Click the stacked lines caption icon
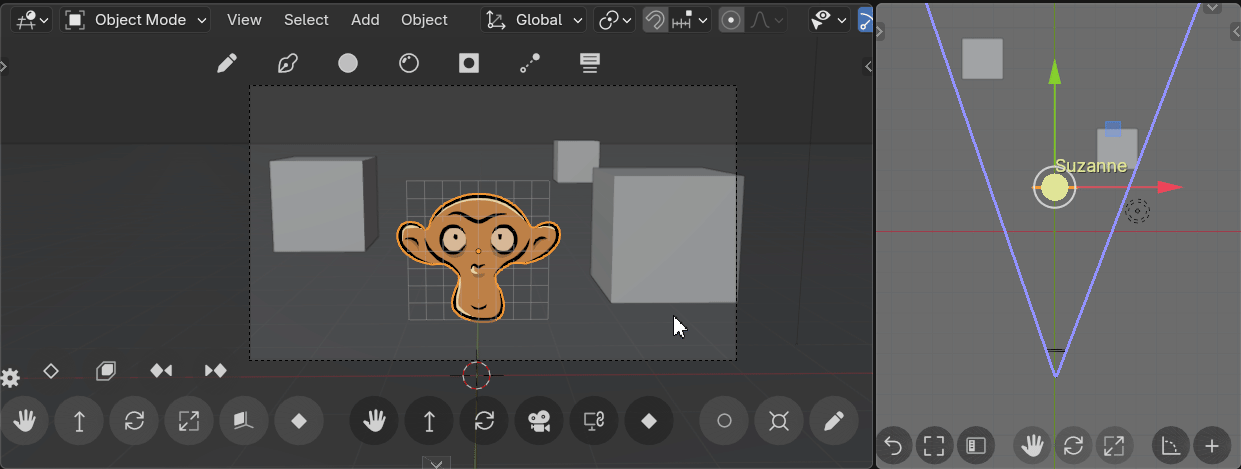 tap(590, 64)
